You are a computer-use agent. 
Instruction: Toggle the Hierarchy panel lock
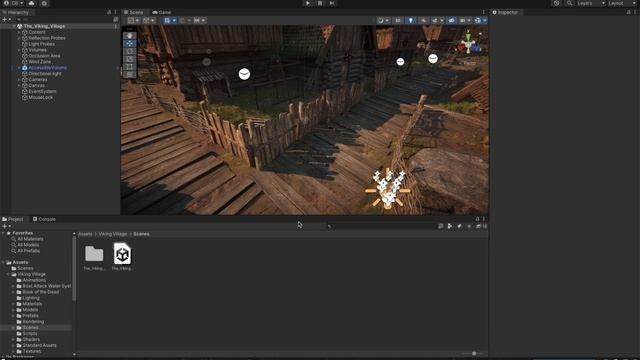pyautogui.click(x=109, y=12)
